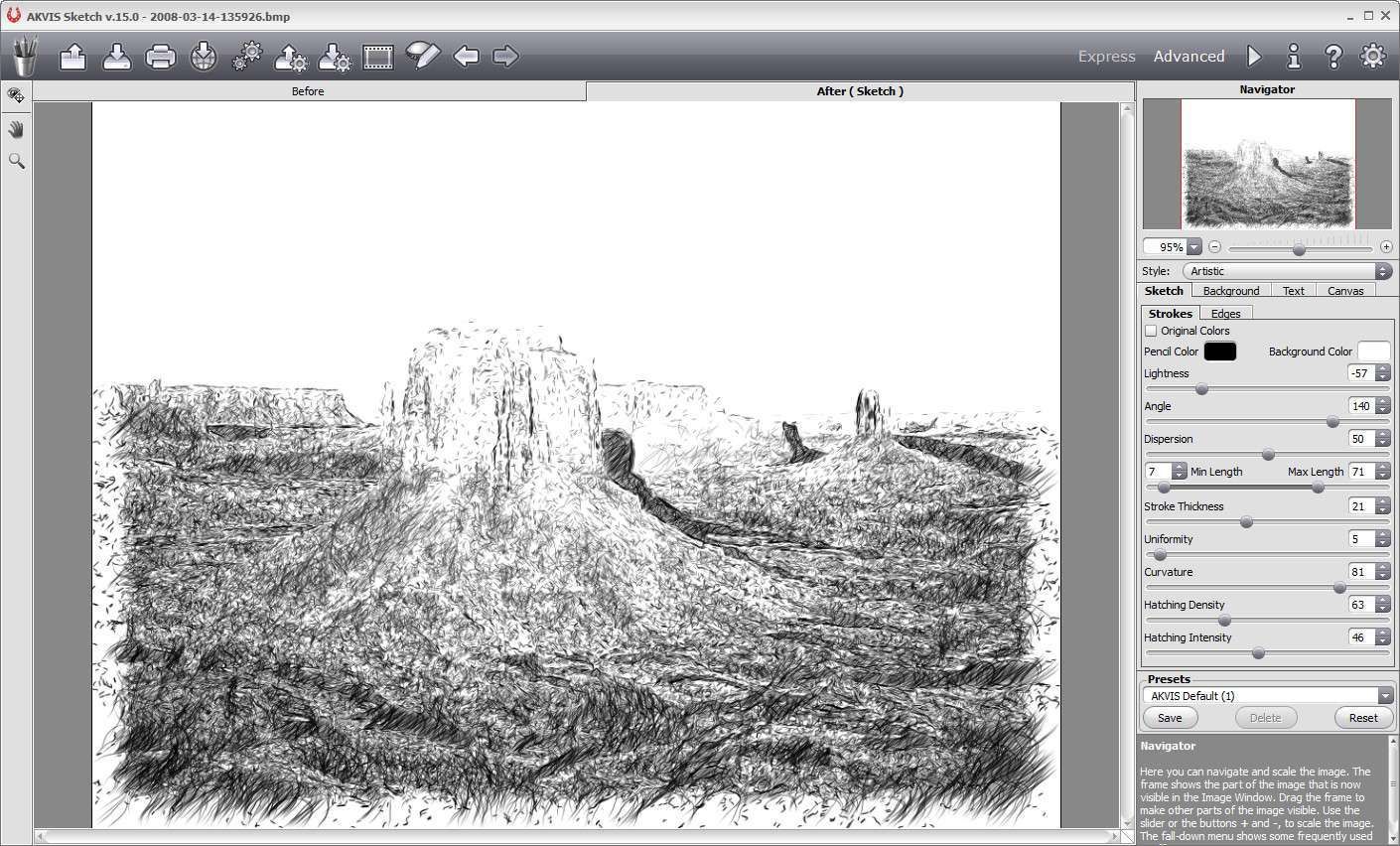
Task: Enable Original Colors option
Action: pyautogui.click(x=1152, y=331)
